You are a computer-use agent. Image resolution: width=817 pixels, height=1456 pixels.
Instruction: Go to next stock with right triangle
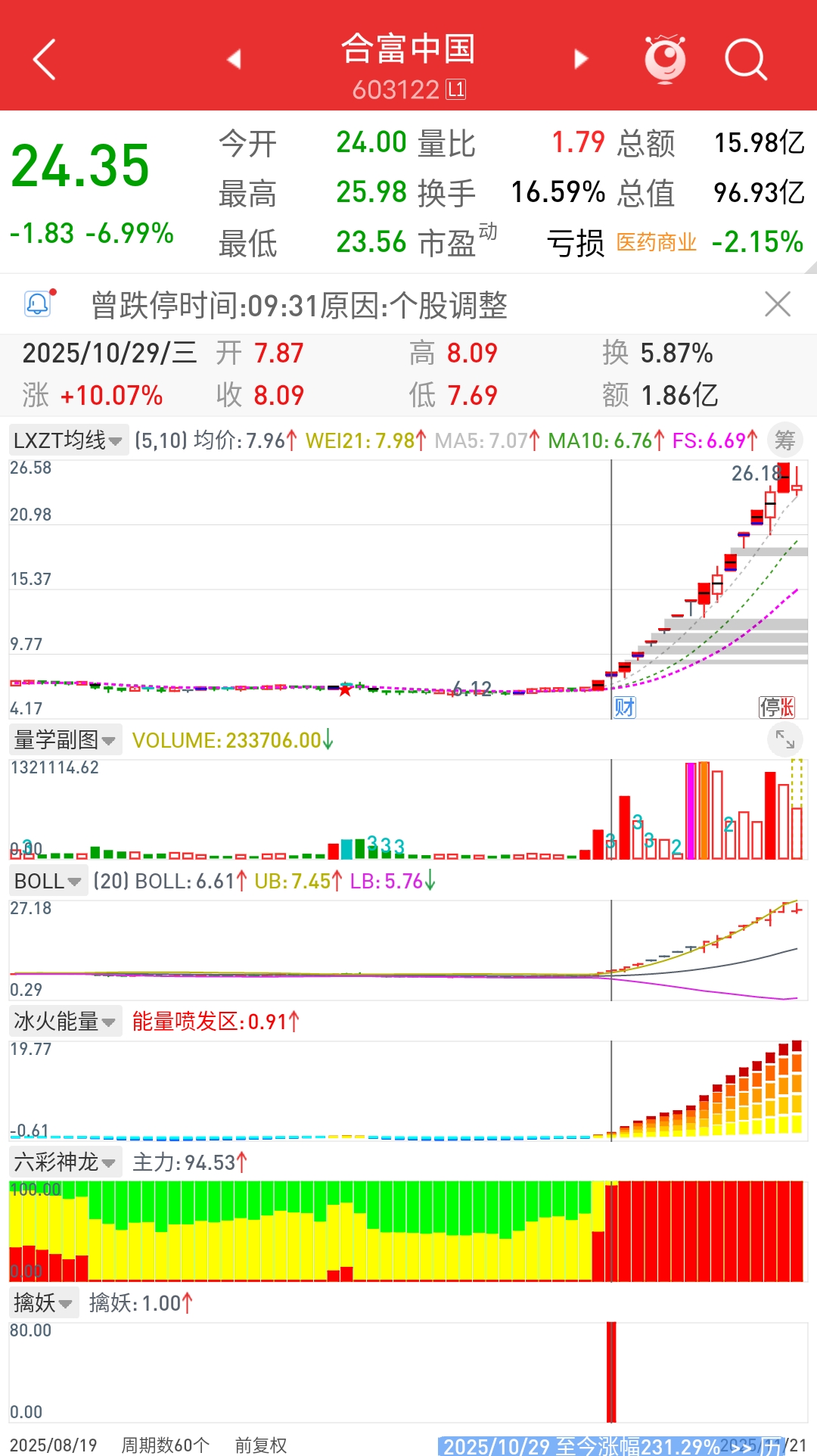(x=581, y=59)
